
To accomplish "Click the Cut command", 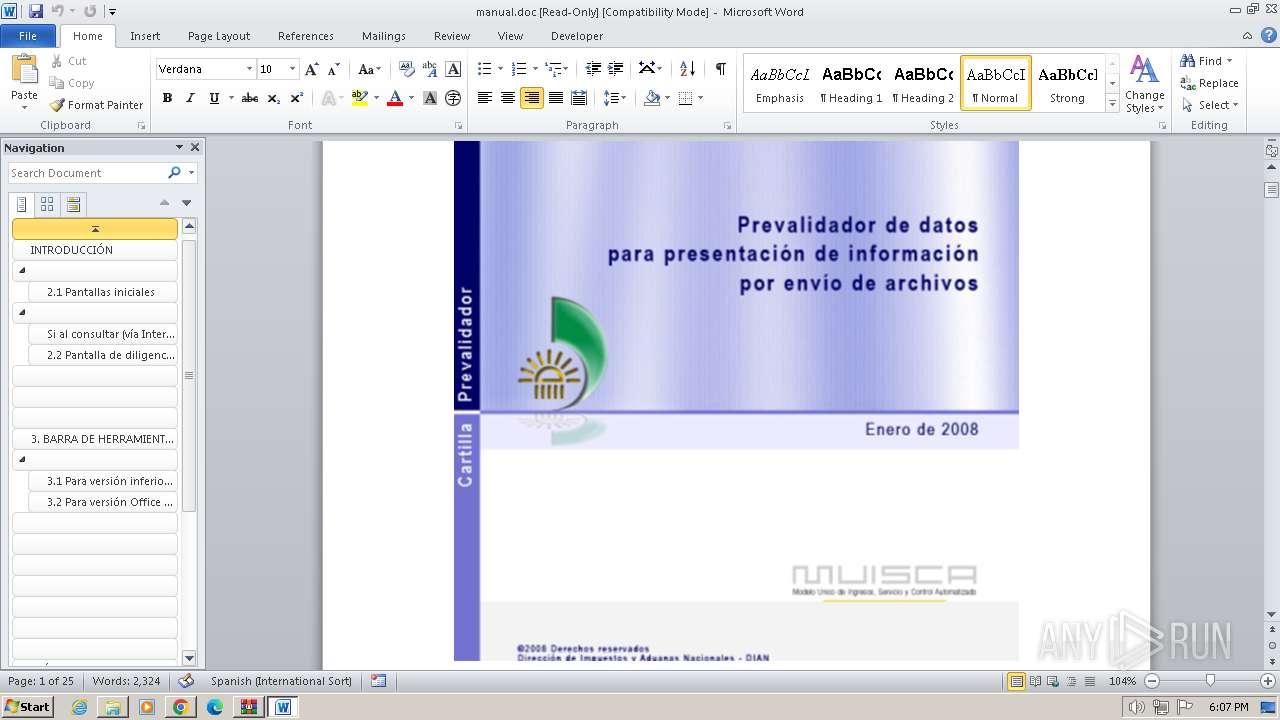I will (69, 61).
